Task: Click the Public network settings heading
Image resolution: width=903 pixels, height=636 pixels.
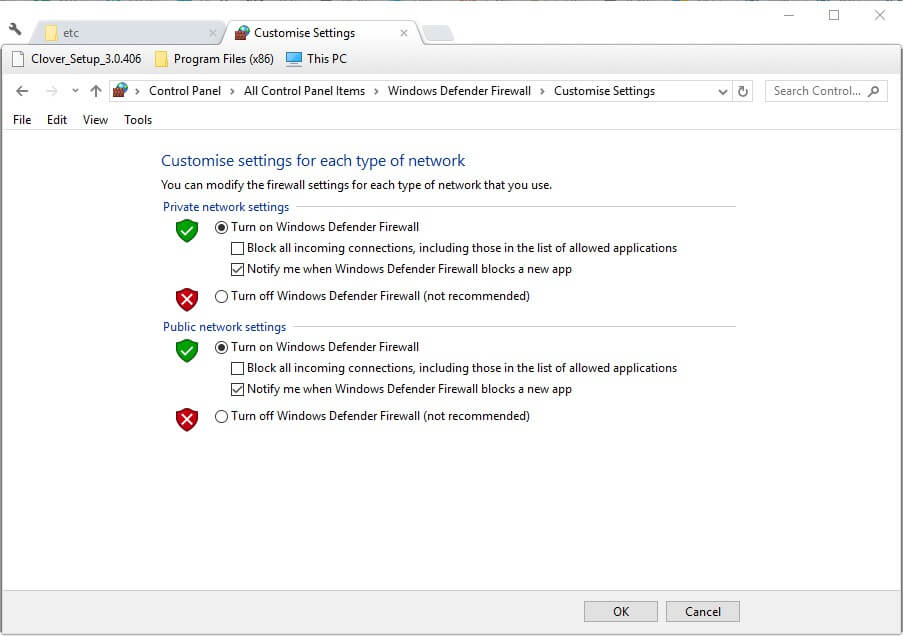Action: (x=224, y=327)
